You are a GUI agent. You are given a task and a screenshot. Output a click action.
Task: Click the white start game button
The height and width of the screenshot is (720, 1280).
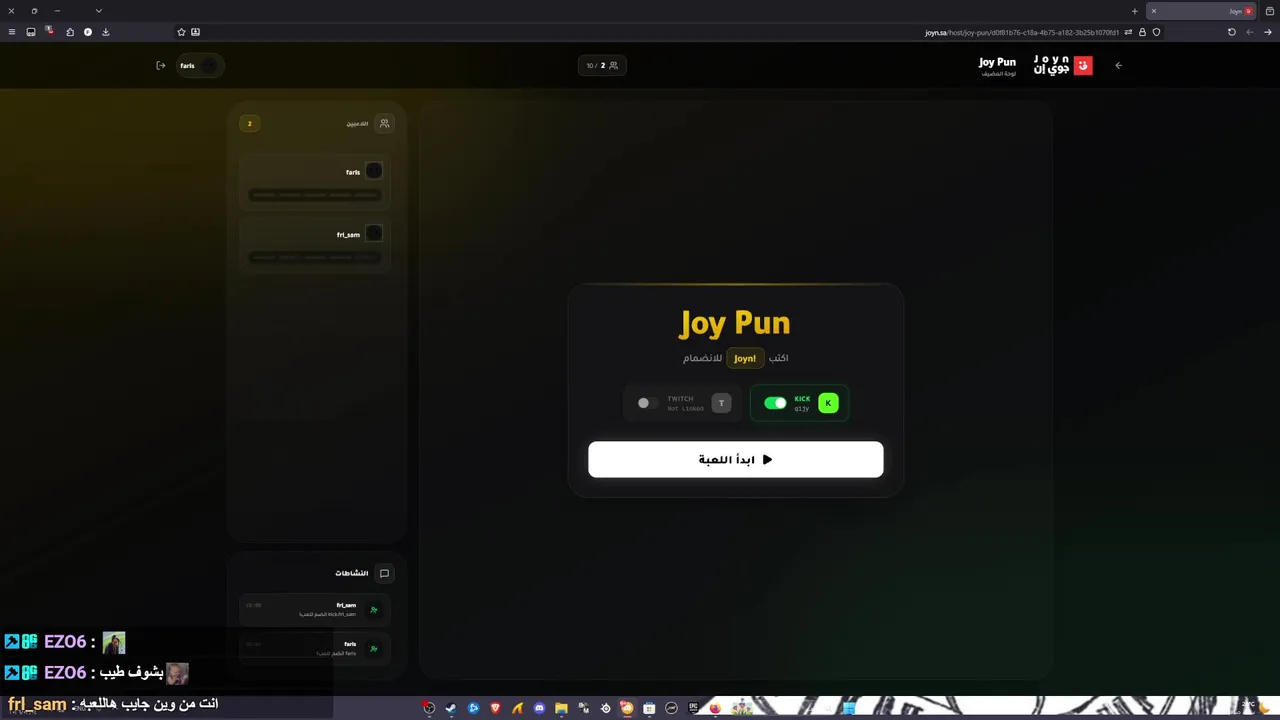click(736, 460)
